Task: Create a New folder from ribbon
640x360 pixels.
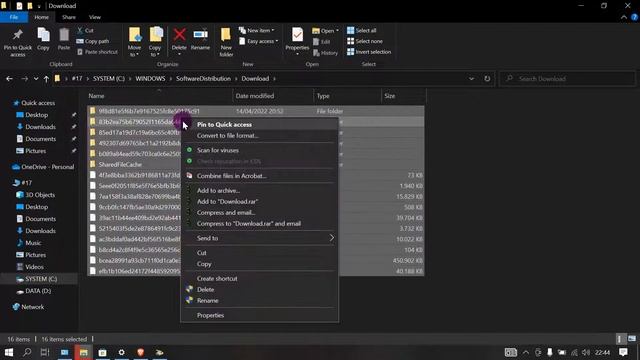Action: (226, 42)
